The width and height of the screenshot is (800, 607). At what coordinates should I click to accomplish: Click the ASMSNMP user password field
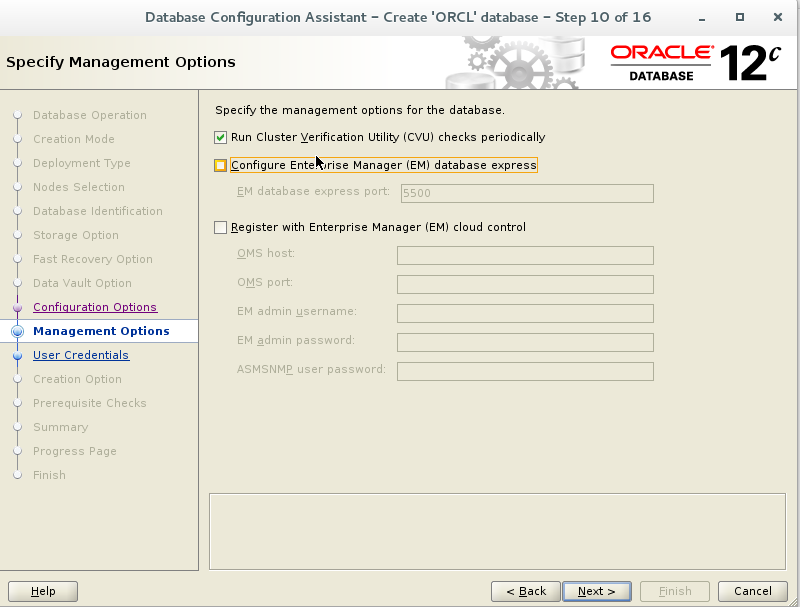coord(526,371)
